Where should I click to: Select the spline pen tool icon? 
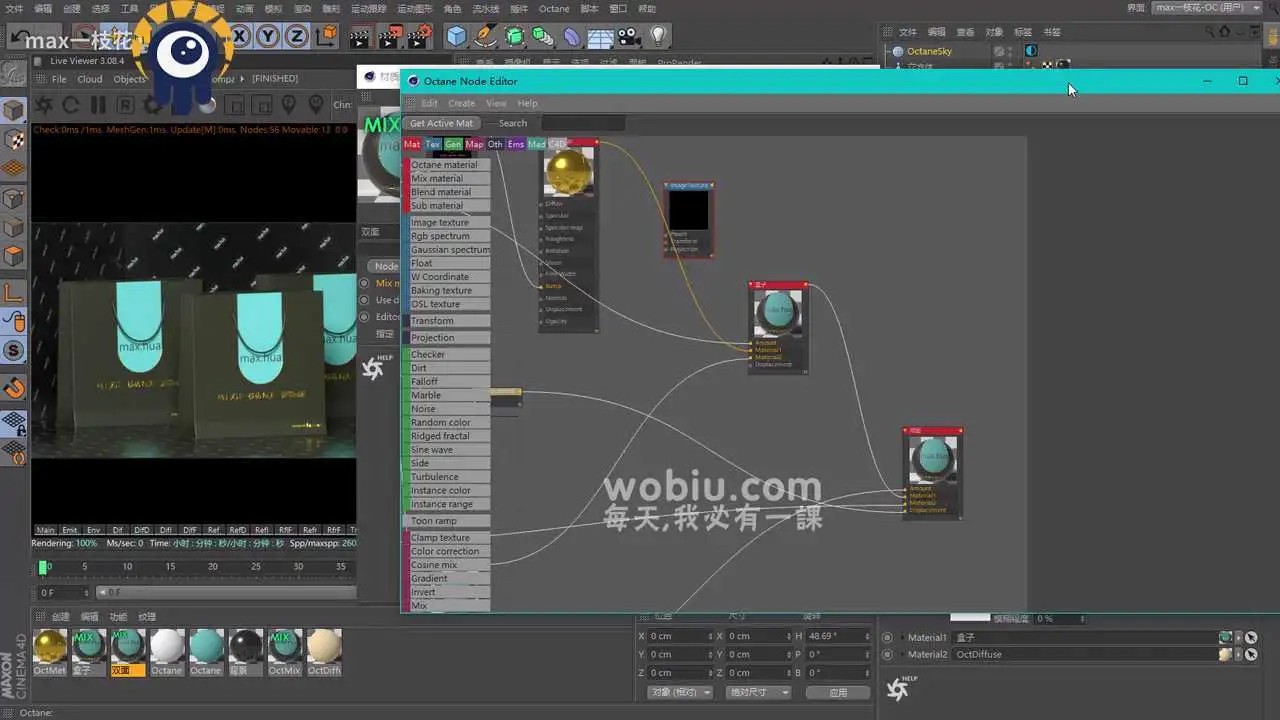pyautogui.click(x=485, y=37)
